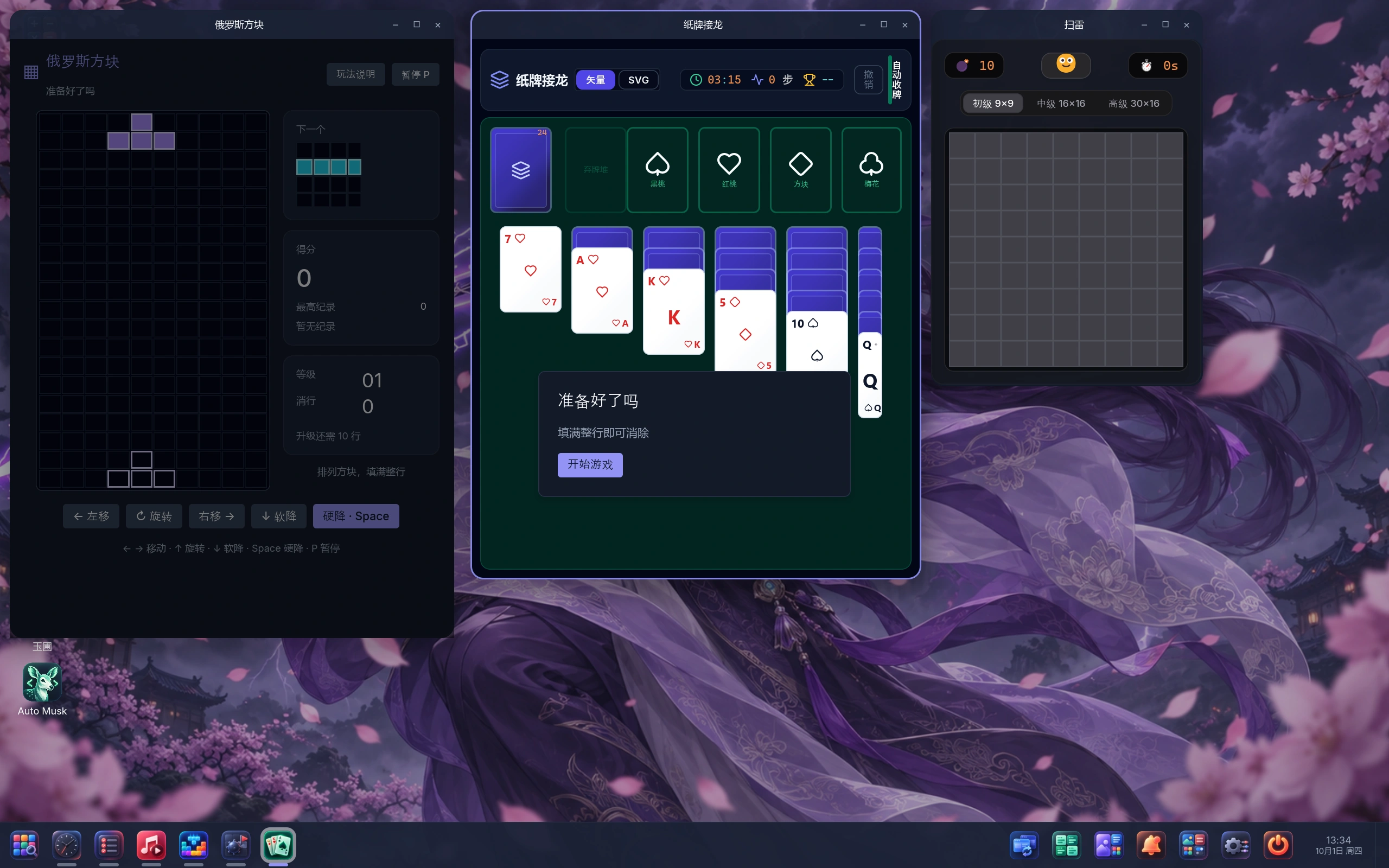
Task: Select 中级 16×16 difficulty in Minesweeper
Action: 1061,103
